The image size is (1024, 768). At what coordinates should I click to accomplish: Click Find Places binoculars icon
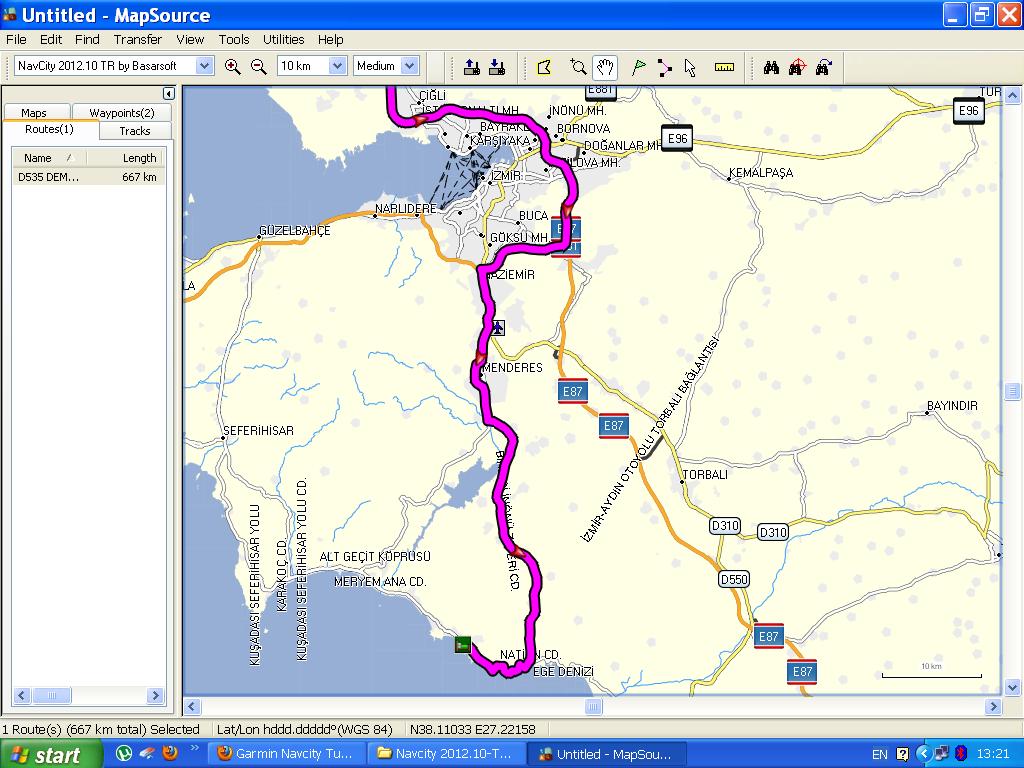771,67
